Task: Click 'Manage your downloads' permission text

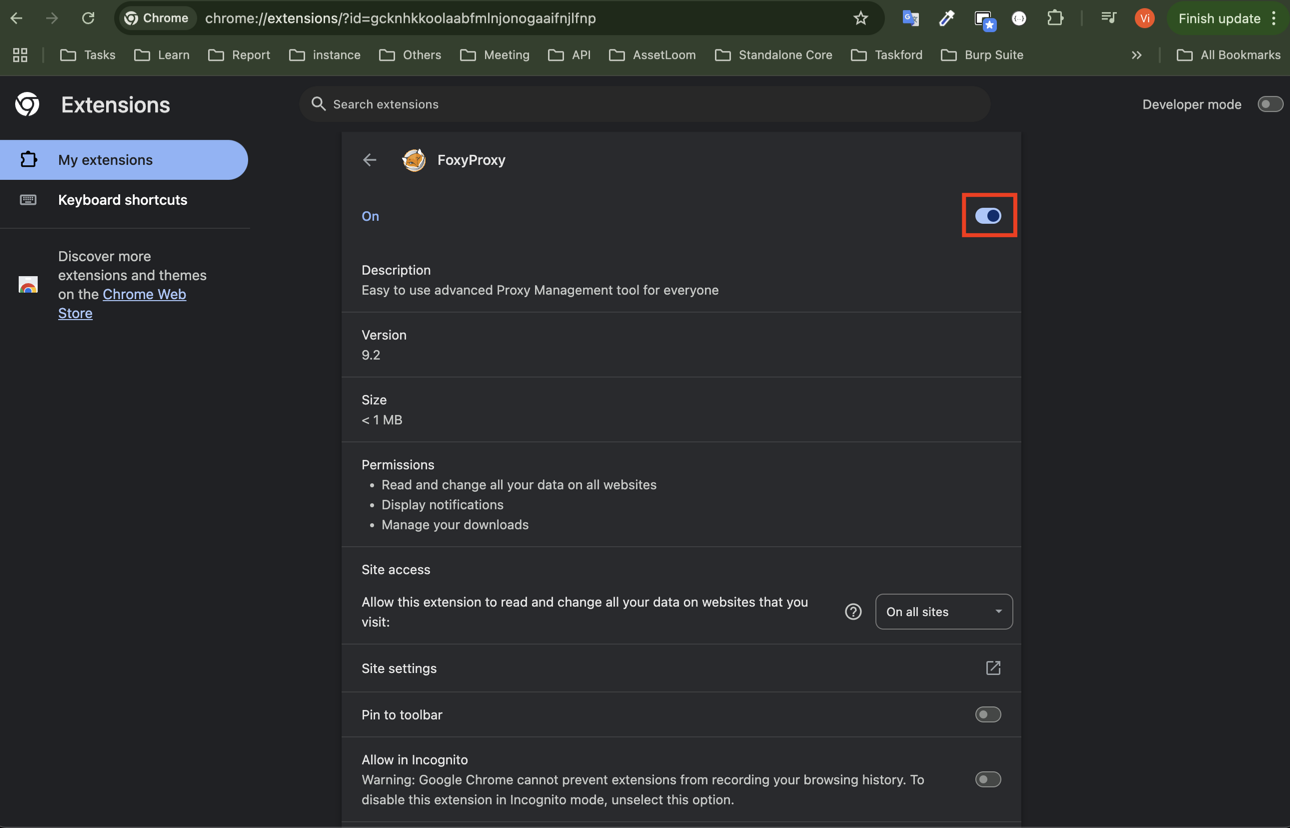Action: pyautogui.click(x=455, y=525)
